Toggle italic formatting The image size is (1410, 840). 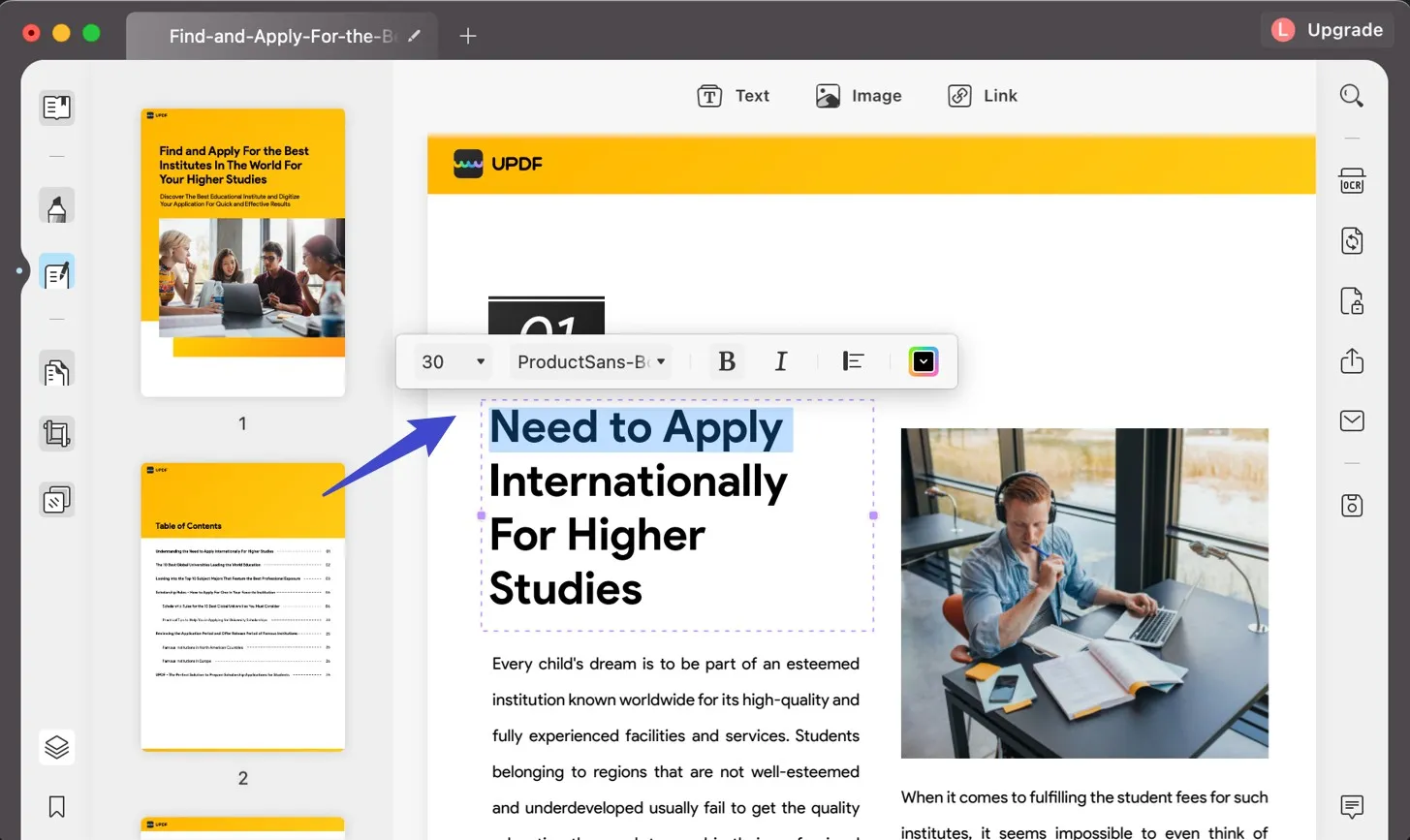click(780, 360)
